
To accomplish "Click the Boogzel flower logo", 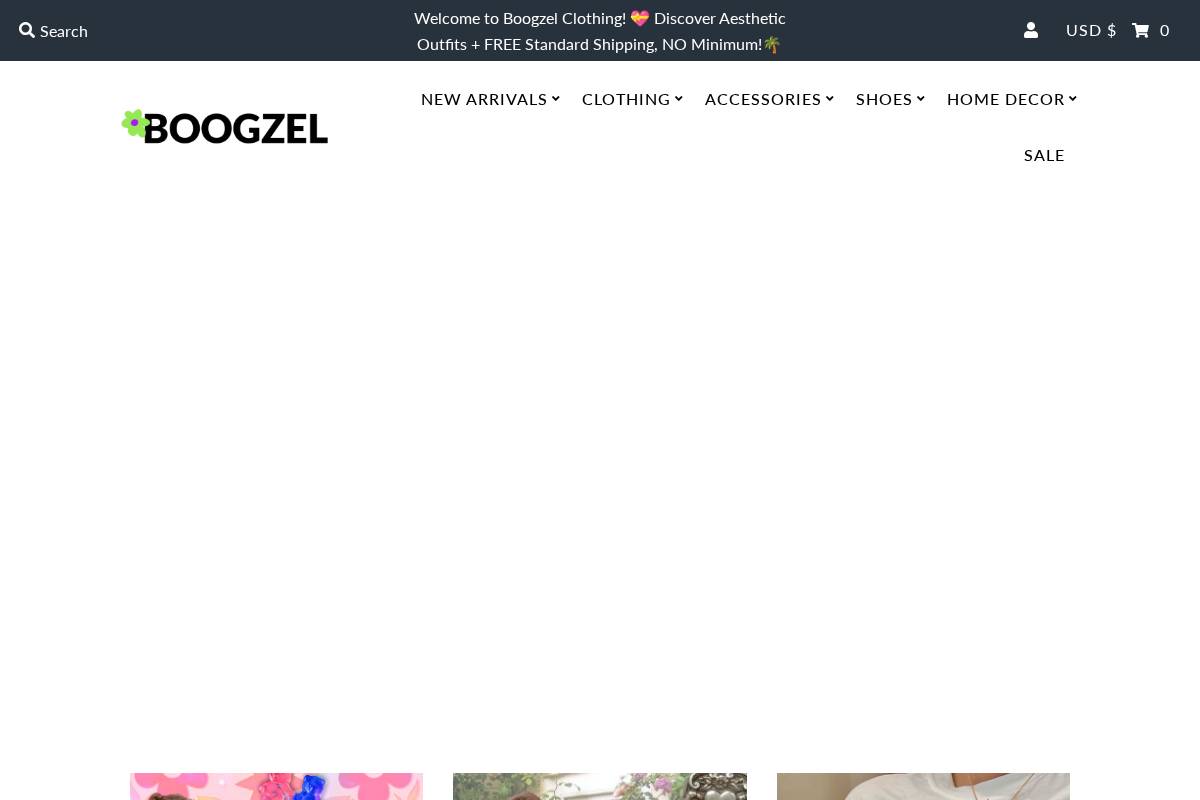I will click(136, 123).
